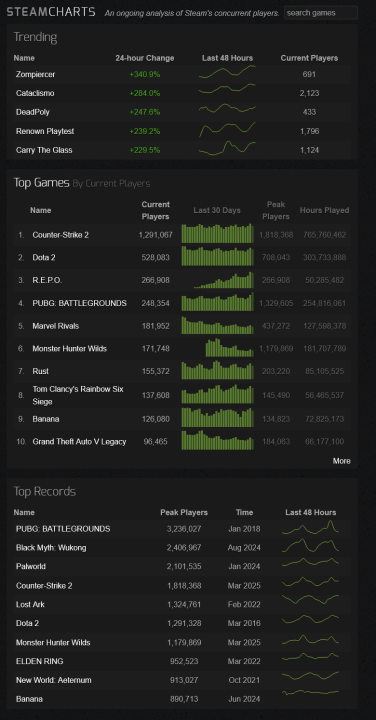The width and height of the screenshot is (376, 720).
Task: Click Carry The Glass 48-hour sparkline
Action: tap(227, 148)
